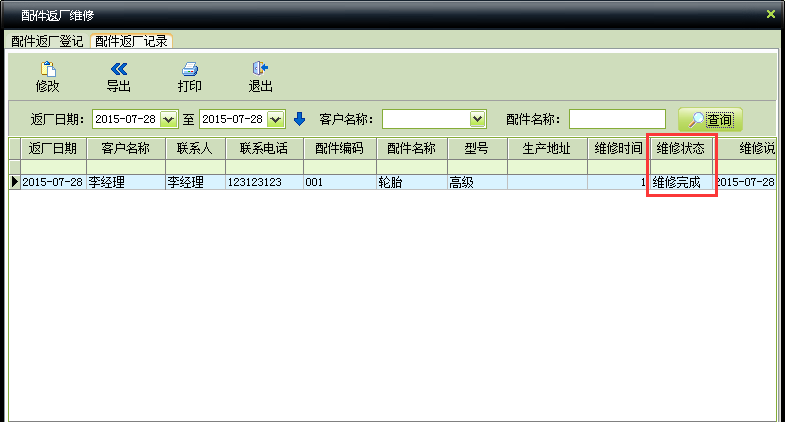This screenshot has width=785, height=422.
Task: Click the 001 part code cell
Action: (x=340, y=182)
